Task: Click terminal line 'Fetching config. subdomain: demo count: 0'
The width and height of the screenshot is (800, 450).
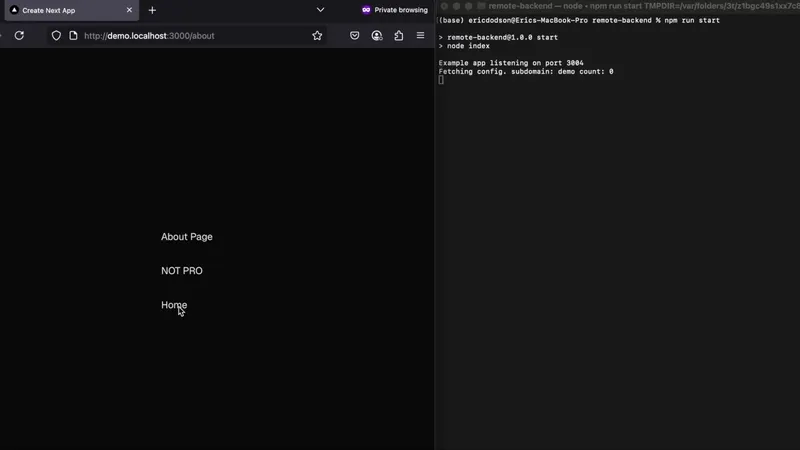Action: click(x=526, y=71)
